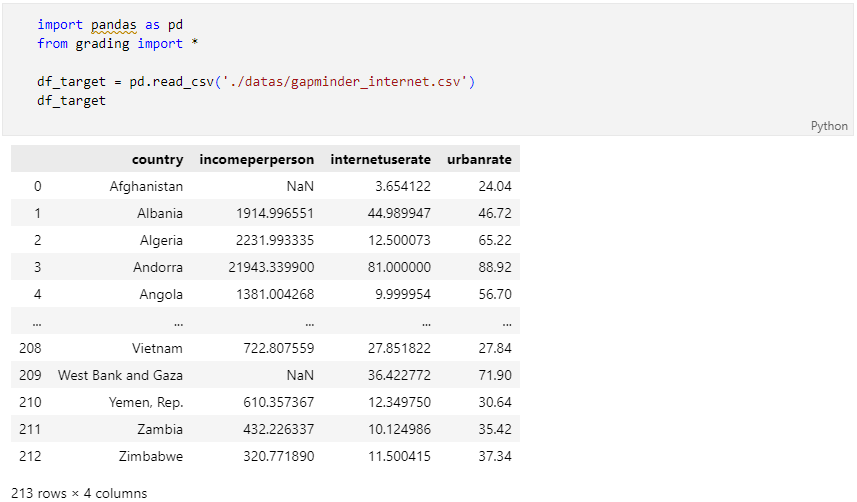The height and width of the screenshot is (502, 857).
Task: Click the income value 1381.004268
Action: (275, 294)
